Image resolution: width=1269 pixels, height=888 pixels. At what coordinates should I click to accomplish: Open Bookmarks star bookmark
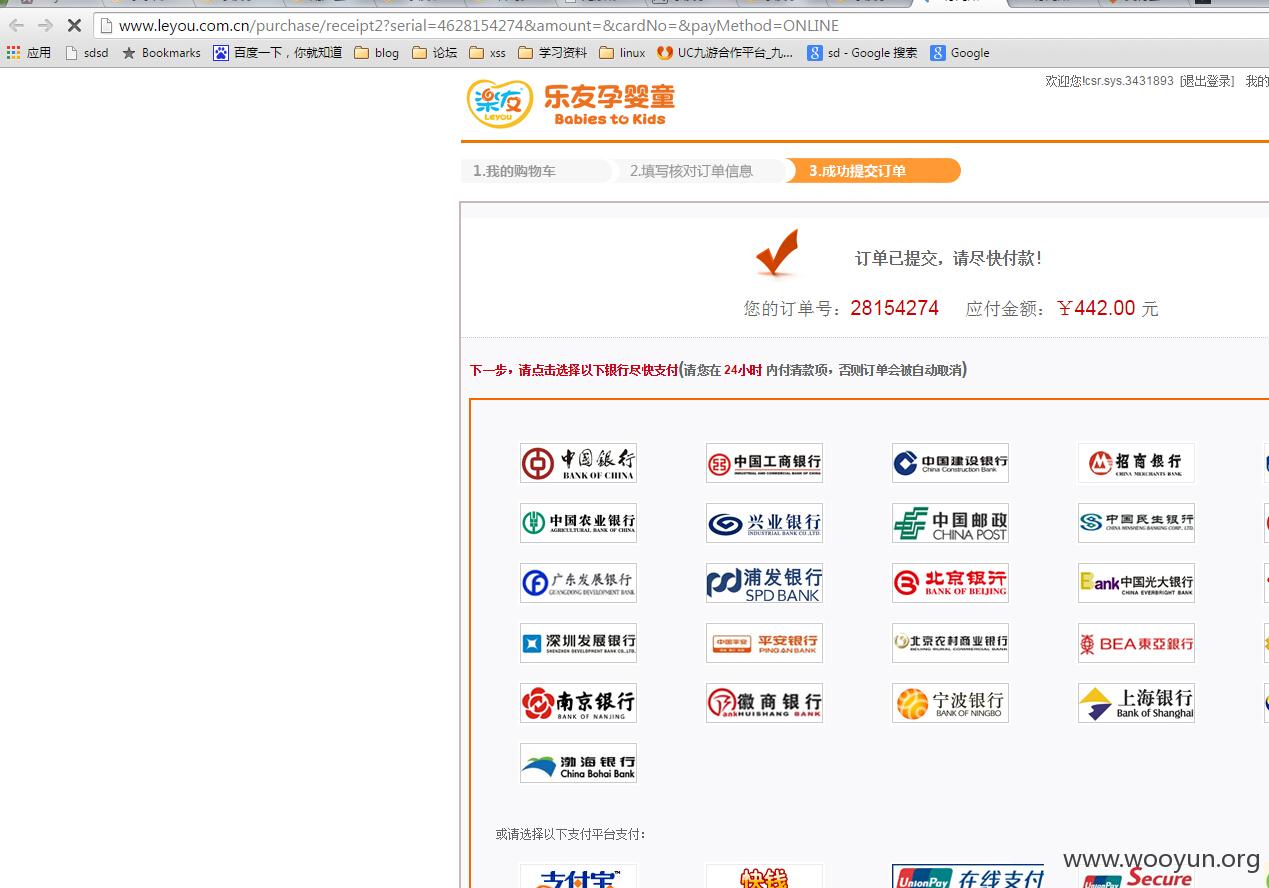[161, 53]
